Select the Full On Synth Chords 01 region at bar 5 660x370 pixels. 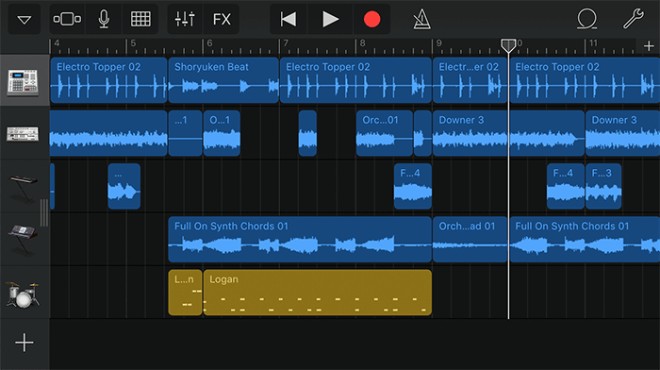[x=300, y=240]
